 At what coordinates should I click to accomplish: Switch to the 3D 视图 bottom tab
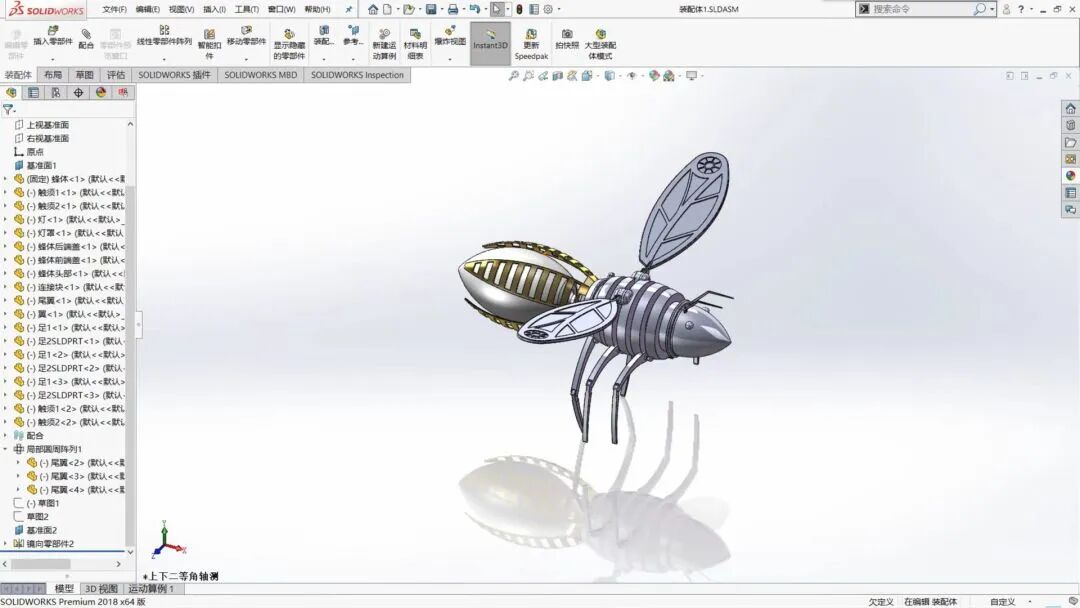101,589
